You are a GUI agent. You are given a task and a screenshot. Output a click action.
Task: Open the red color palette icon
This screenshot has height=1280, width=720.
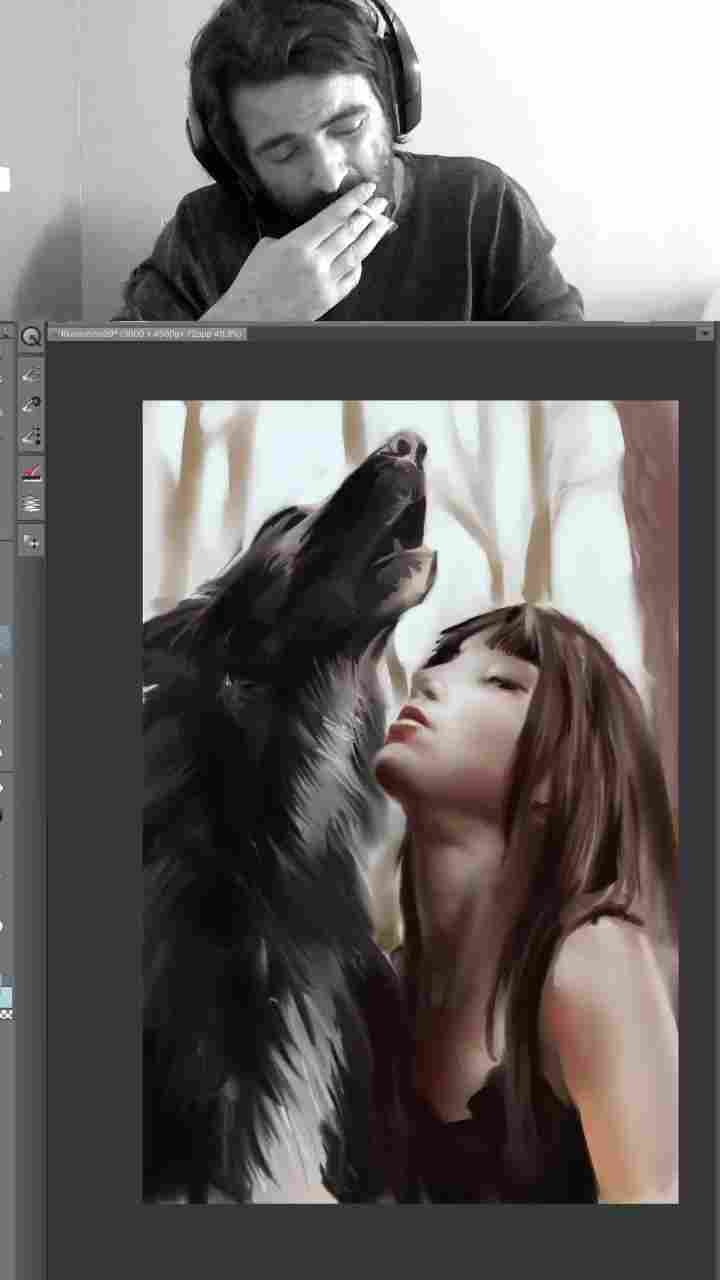point(31,473)
